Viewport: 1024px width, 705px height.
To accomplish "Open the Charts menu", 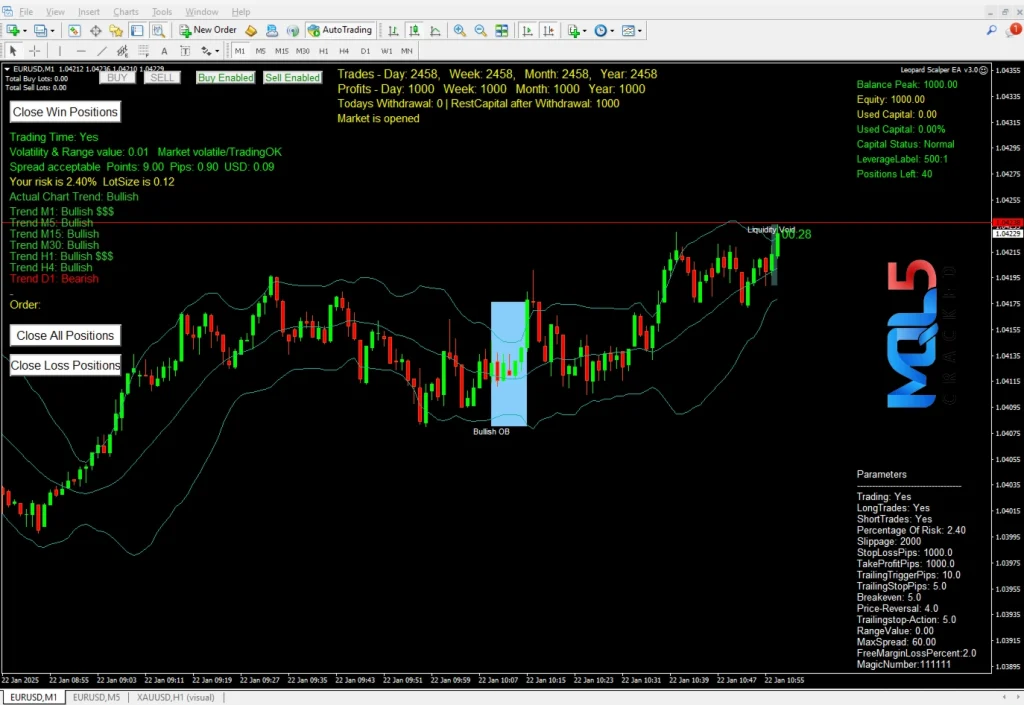I will 126,11.
